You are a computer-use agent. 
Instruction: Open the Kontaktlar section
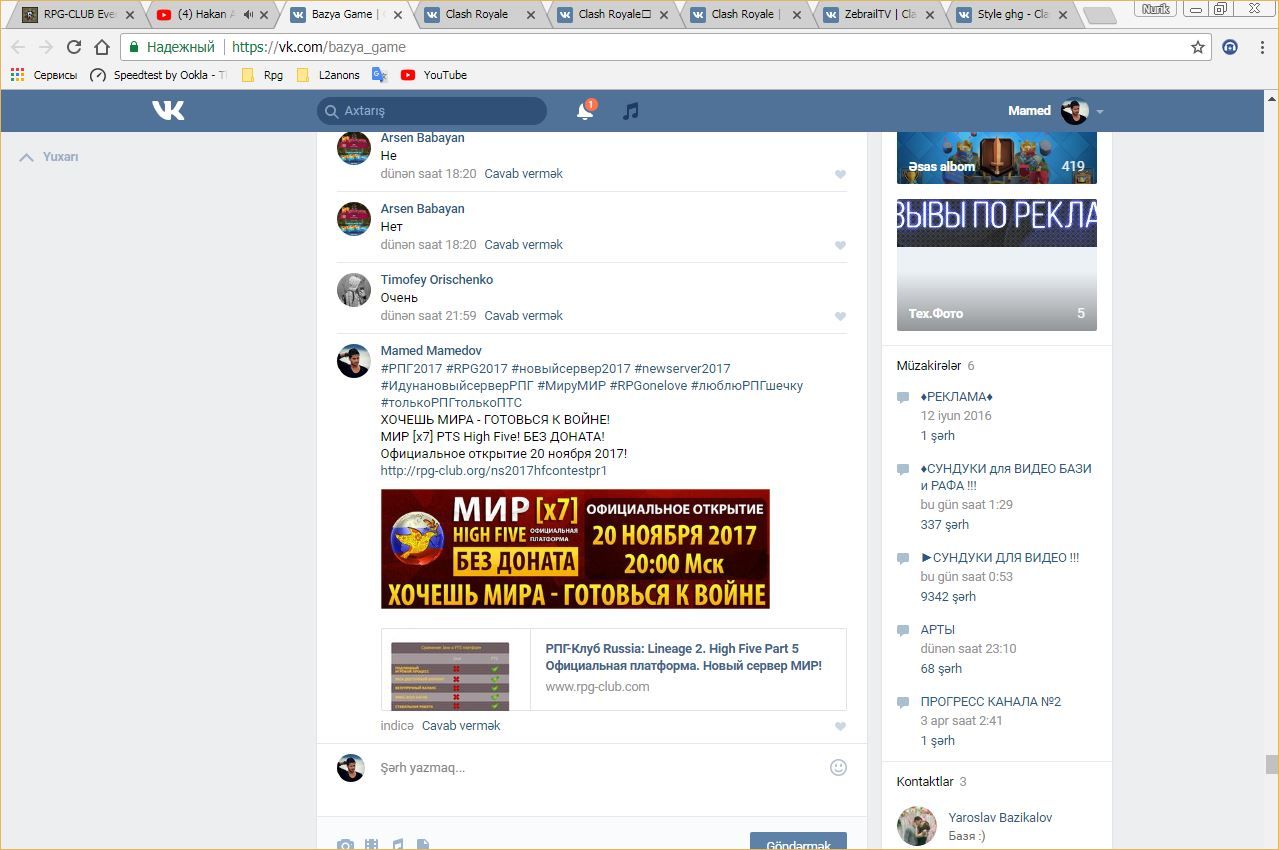[x=925, y=781]
